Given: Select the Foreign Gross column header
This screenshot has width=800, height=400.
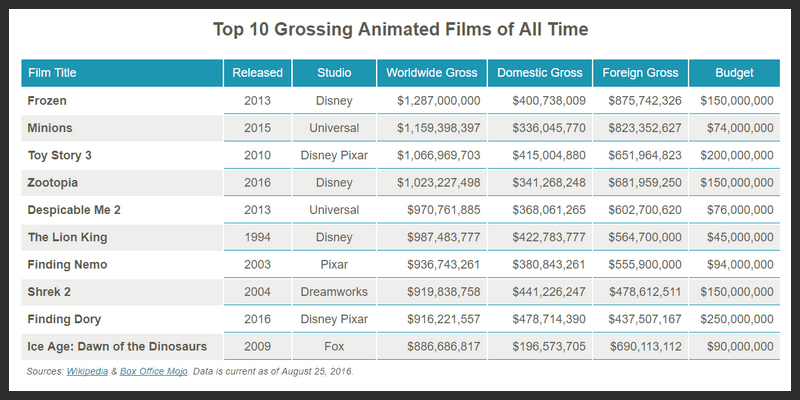Looking at the screenshot, I should pyautogui.click(x=641, y=73).
